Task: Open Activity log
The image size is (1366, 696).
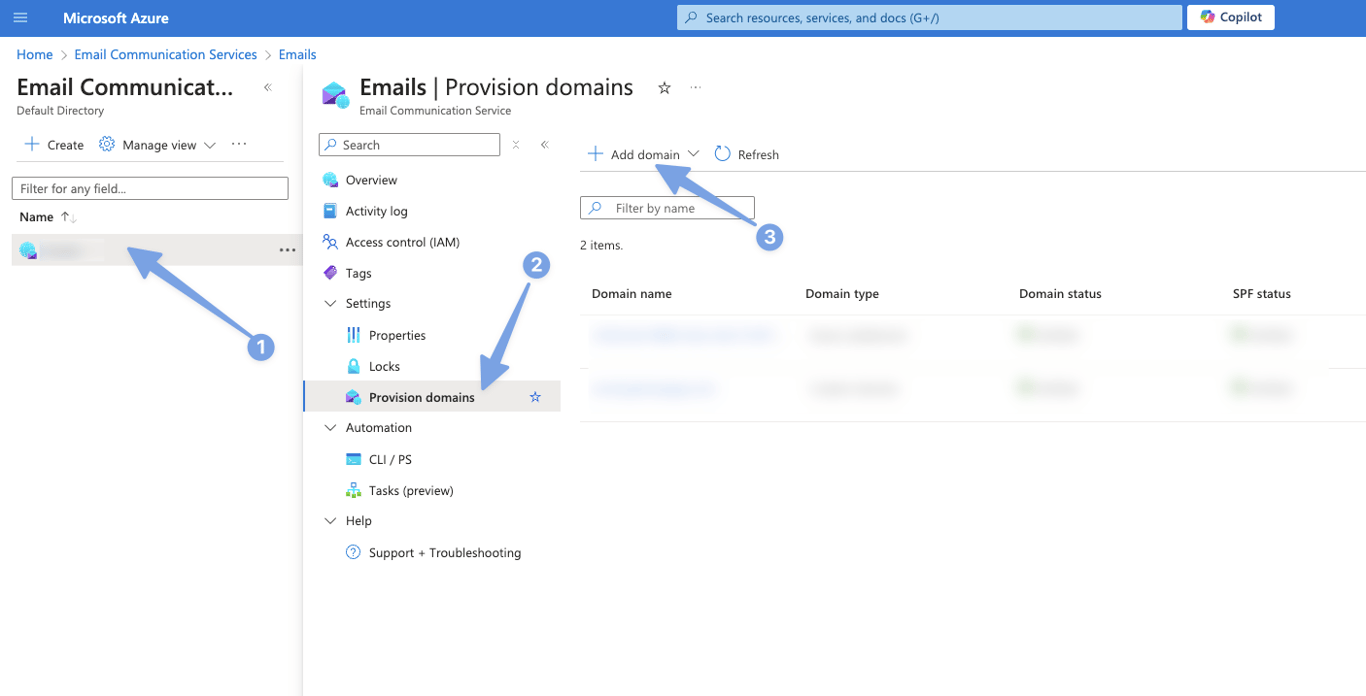Action: (x=376, y=211)
